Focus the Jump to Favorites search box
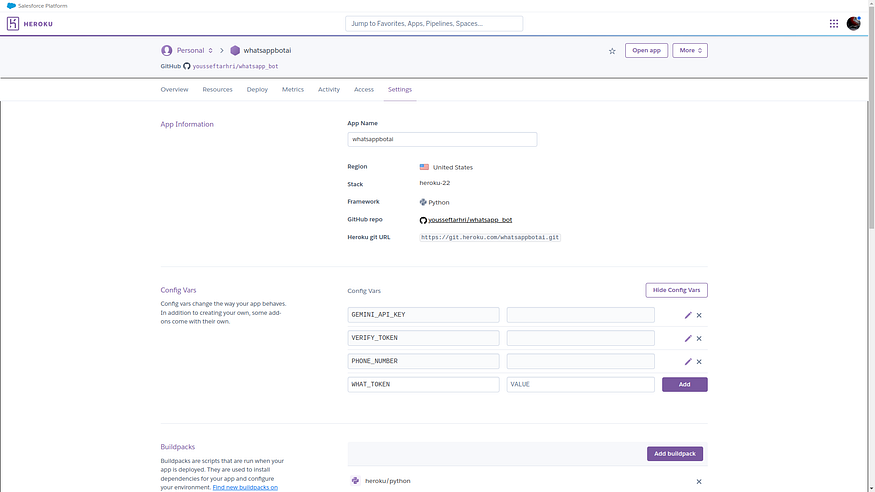 click(434, 23)
